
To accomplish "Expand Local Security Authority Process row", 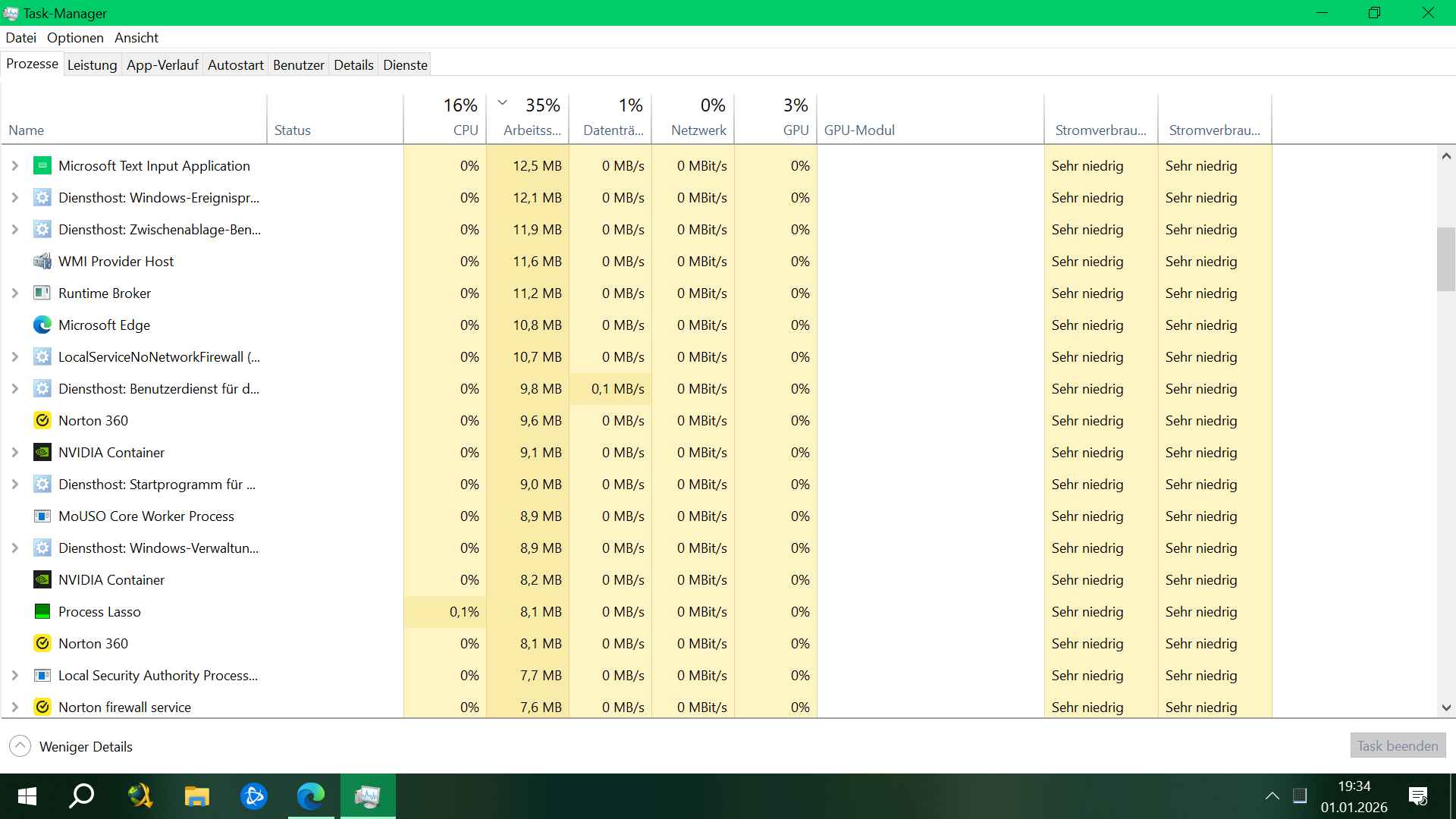I will [x=14, y=676].
